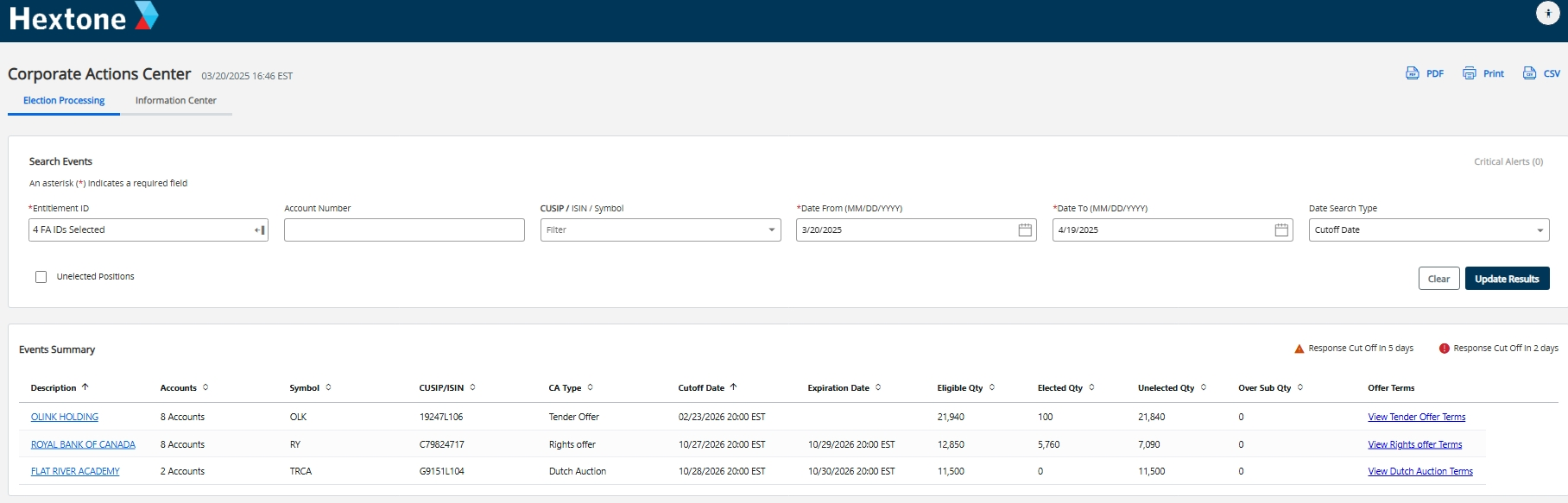The height and width of the screenshot is (503, 1568).
Task: Sort by Eligible Qty column
Action: point(992,387)
